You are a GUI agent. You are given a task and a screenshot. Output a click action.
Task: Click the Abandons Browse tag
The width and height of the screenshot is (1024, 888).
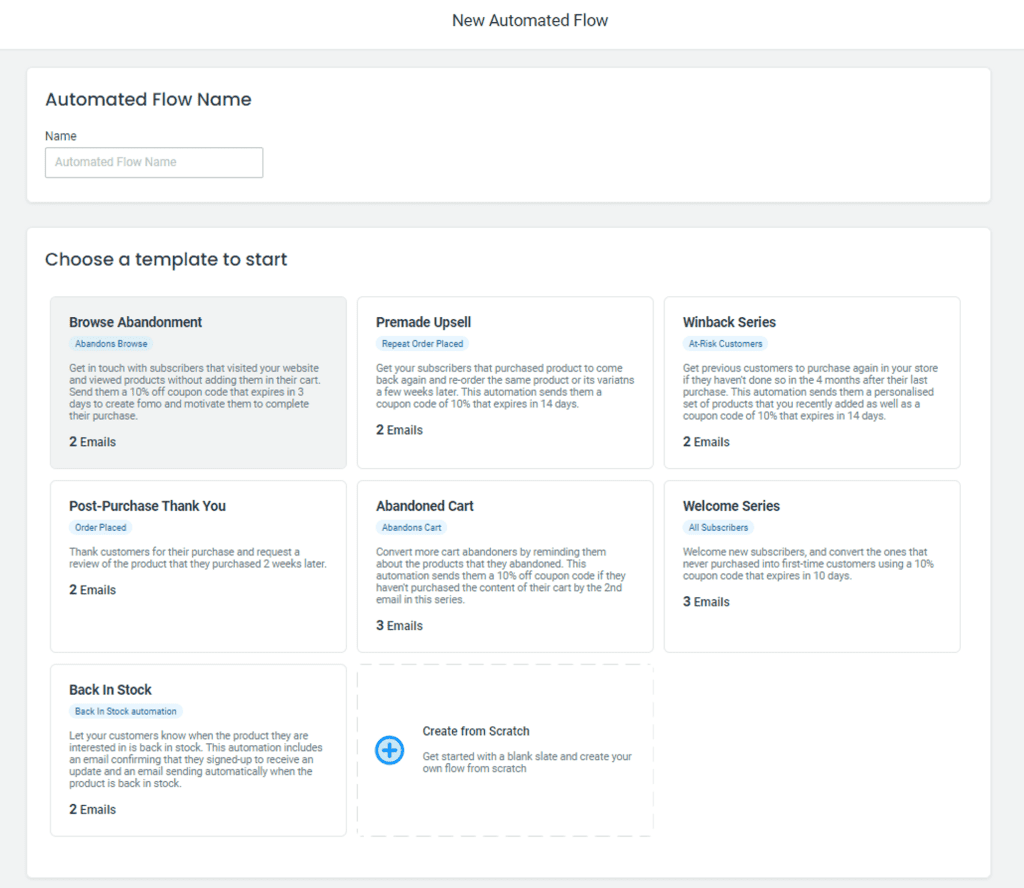pos(111,344)
